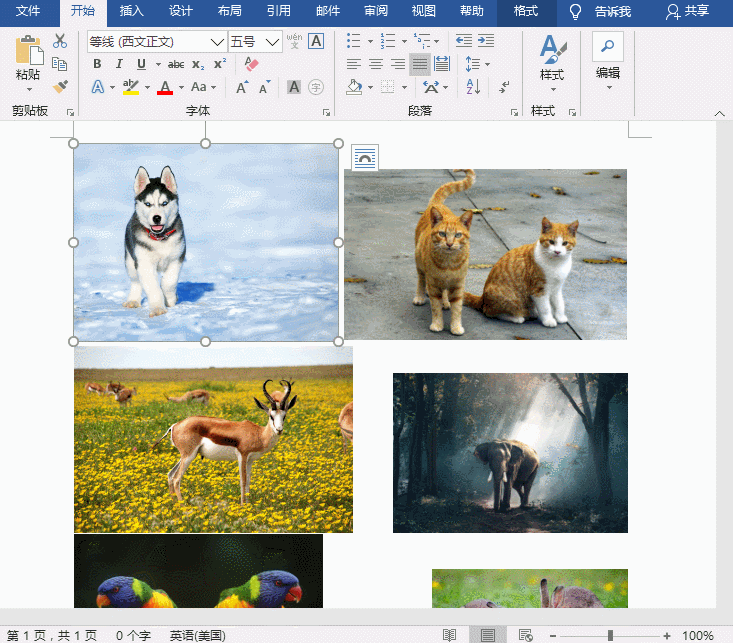
Task: Click 100% zoom level
Action: coord(697,636)
